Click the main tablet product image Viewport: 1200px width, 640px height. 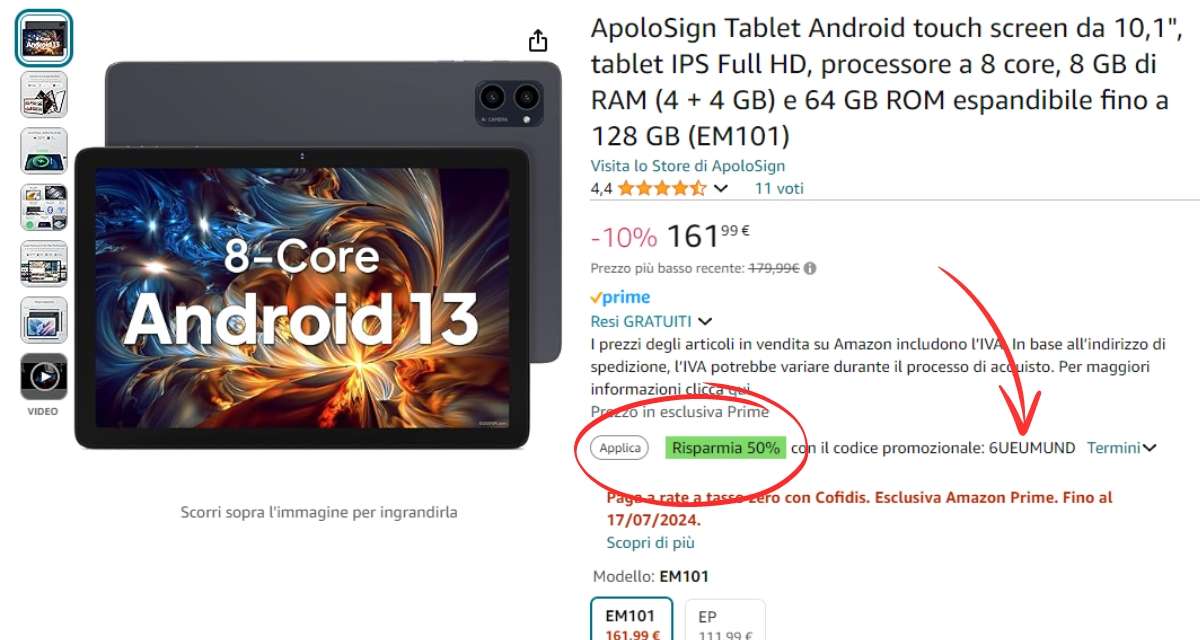(318, 255)
